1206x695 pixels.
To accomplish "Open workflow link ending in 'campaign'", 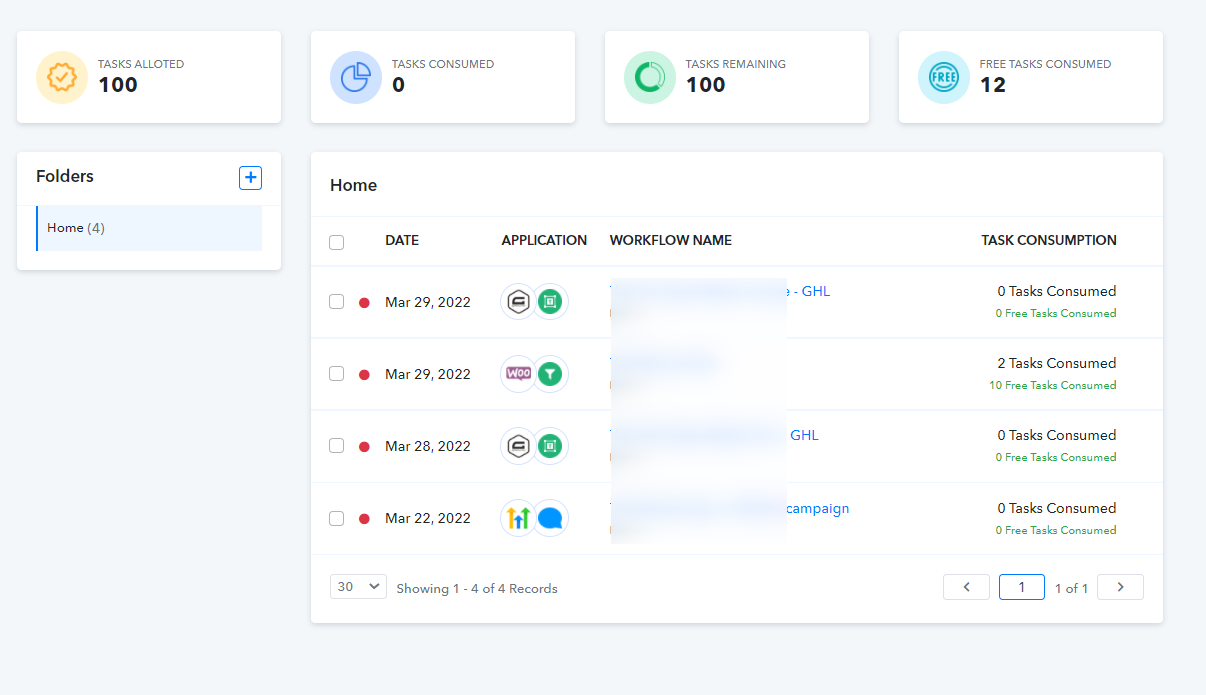I will (730, 508).
